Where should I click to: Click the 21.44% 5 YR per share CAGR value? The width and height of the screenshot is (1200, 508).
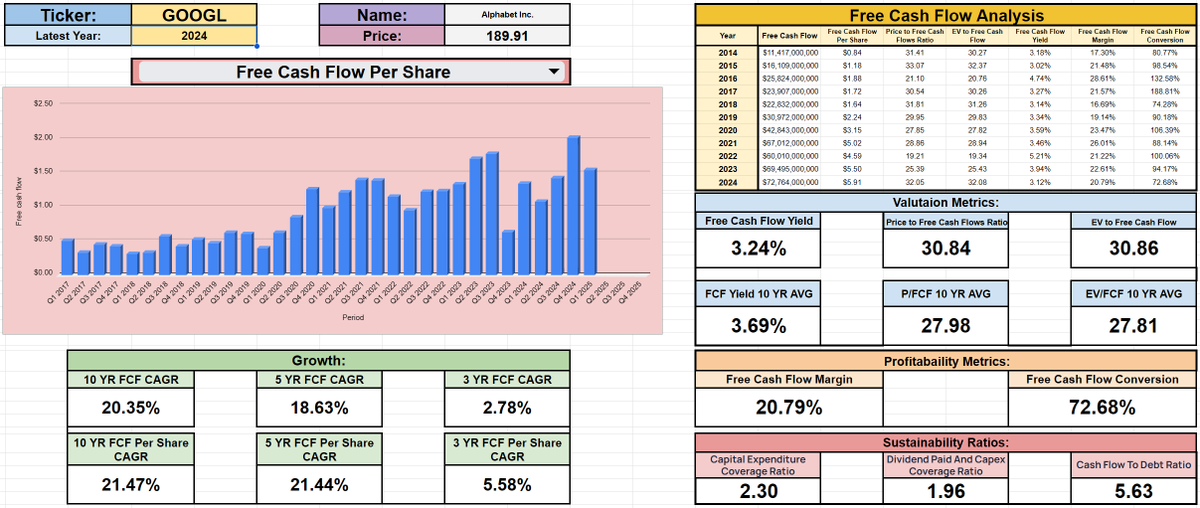318,485
